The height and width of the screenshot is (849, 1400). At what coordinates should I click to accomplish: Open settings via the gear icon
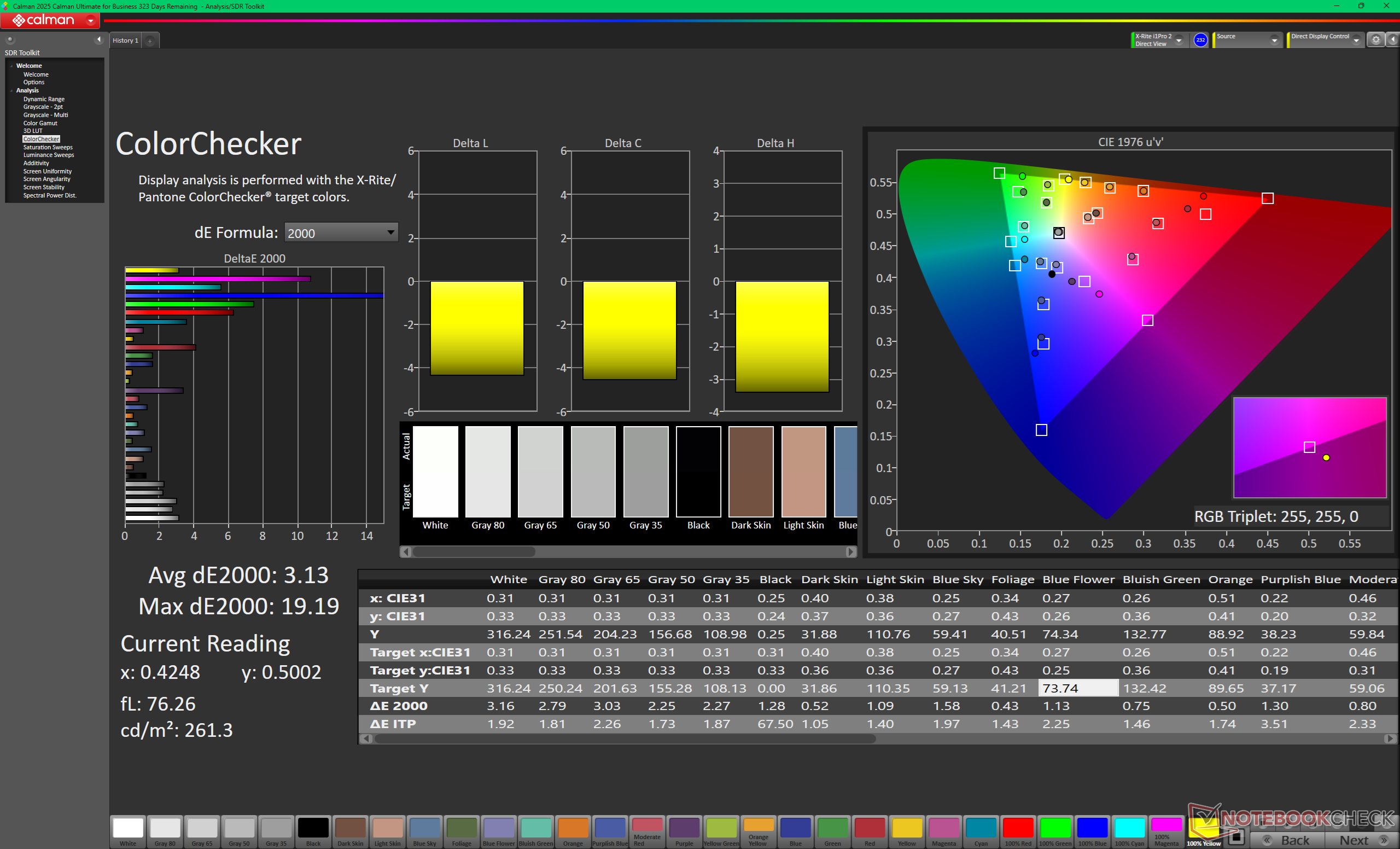click(1375, 40)
